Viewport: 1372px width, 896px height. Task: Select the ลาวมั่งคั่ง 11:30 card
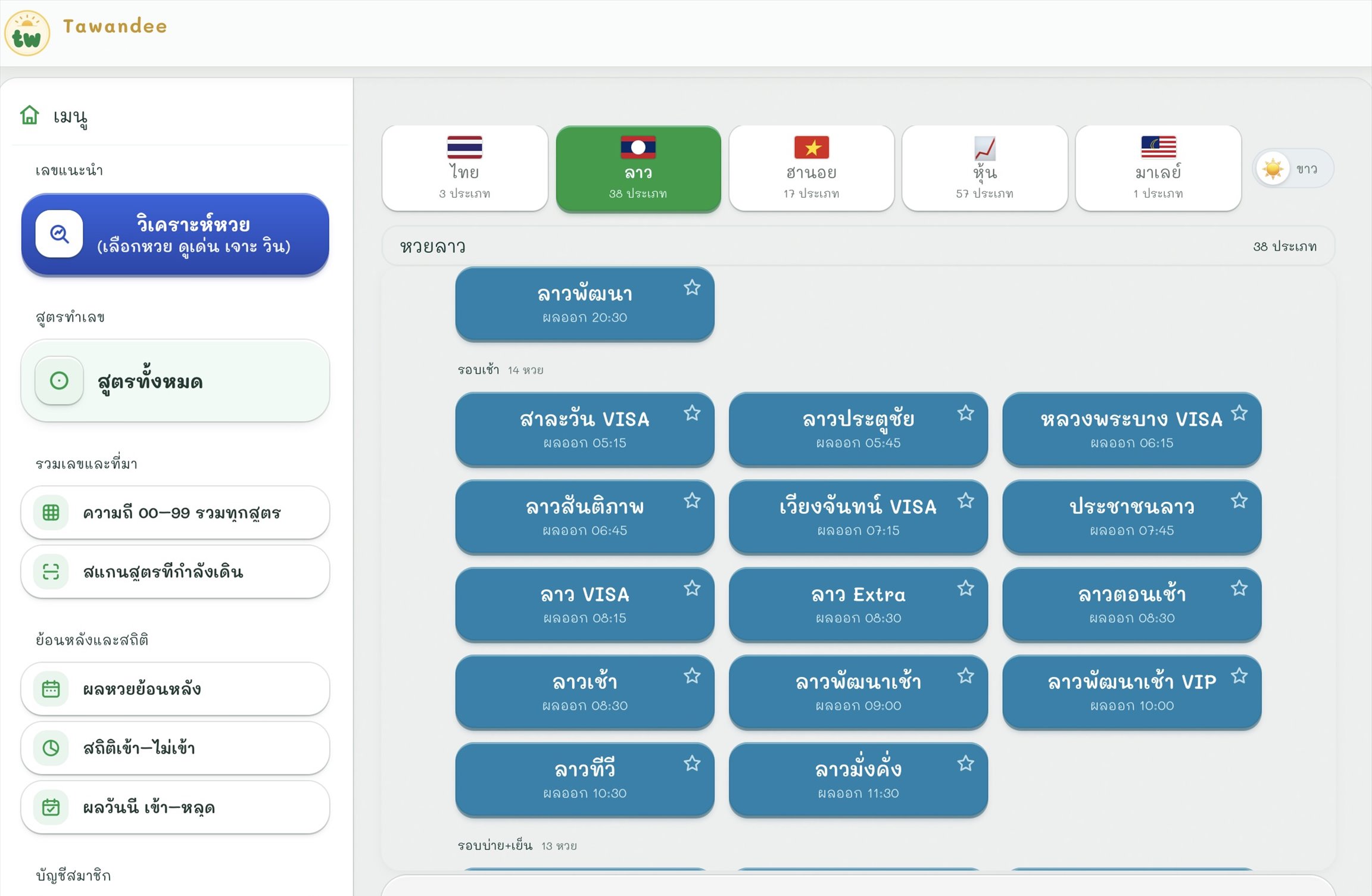(x=858, y=779)
